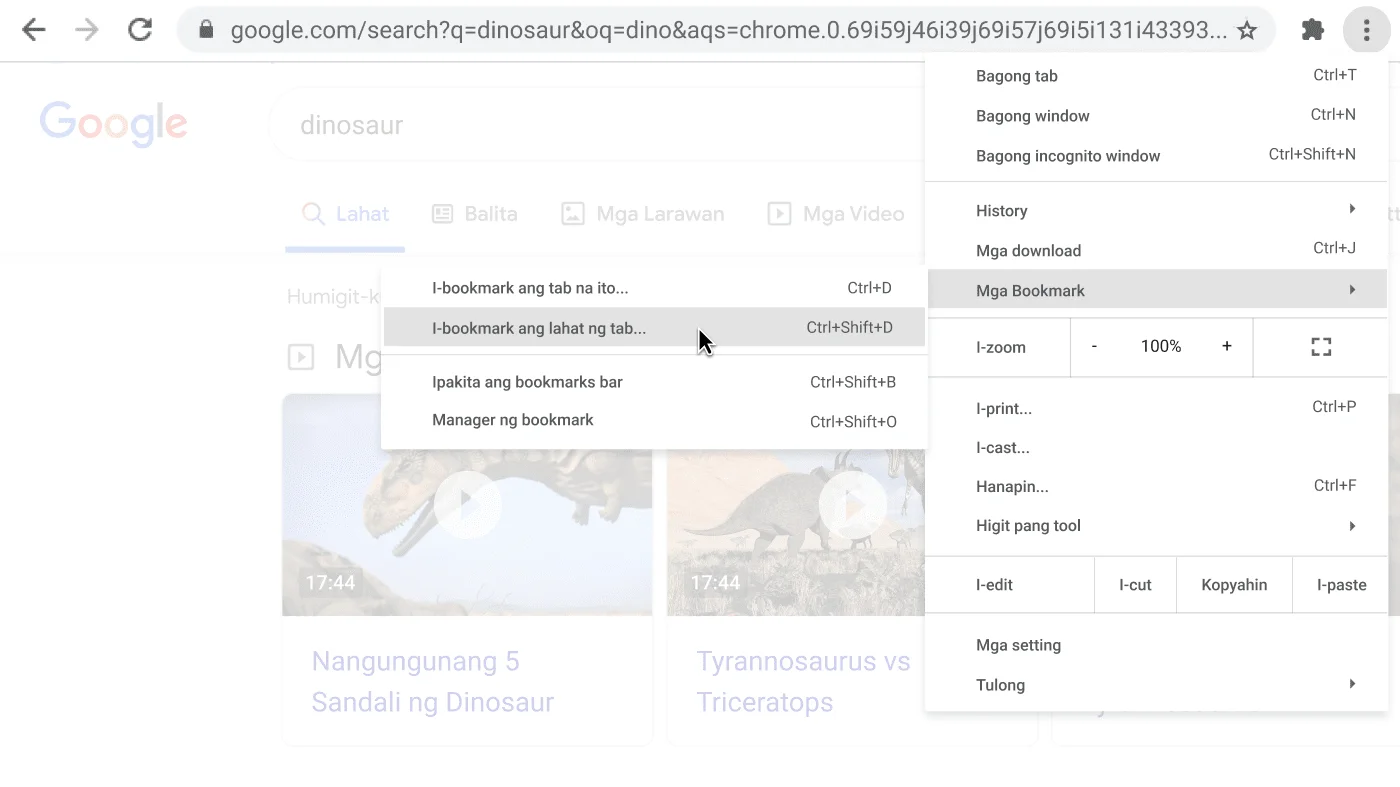The image size is (1400, 787).
Task: Click the padlock site security icon
Action: click(205, 30)
